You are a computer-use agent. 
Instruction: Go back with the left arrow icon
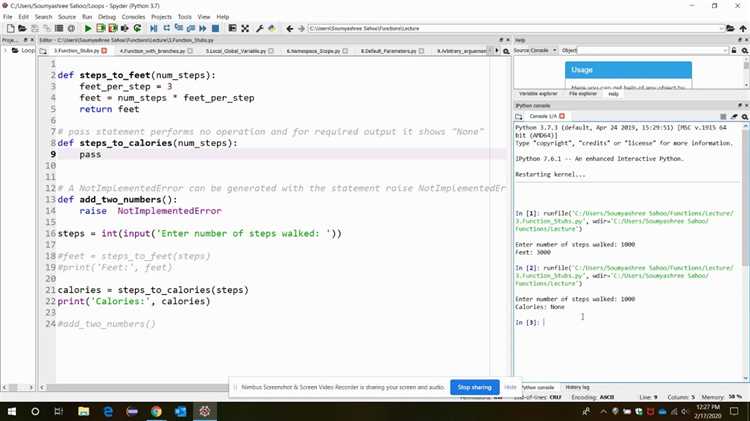pyautogui.click(x=289, y=29)
